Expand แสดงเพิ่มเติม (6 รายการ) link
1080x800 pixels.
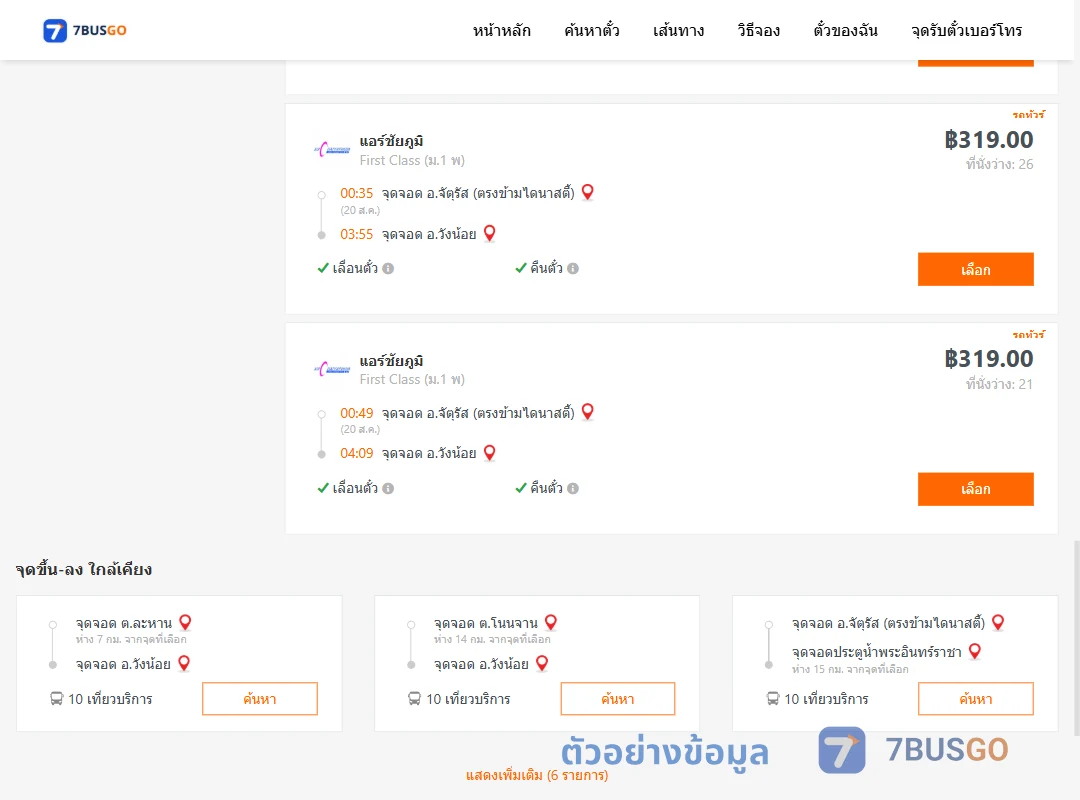pyautogui.click(x=537, y=775)
